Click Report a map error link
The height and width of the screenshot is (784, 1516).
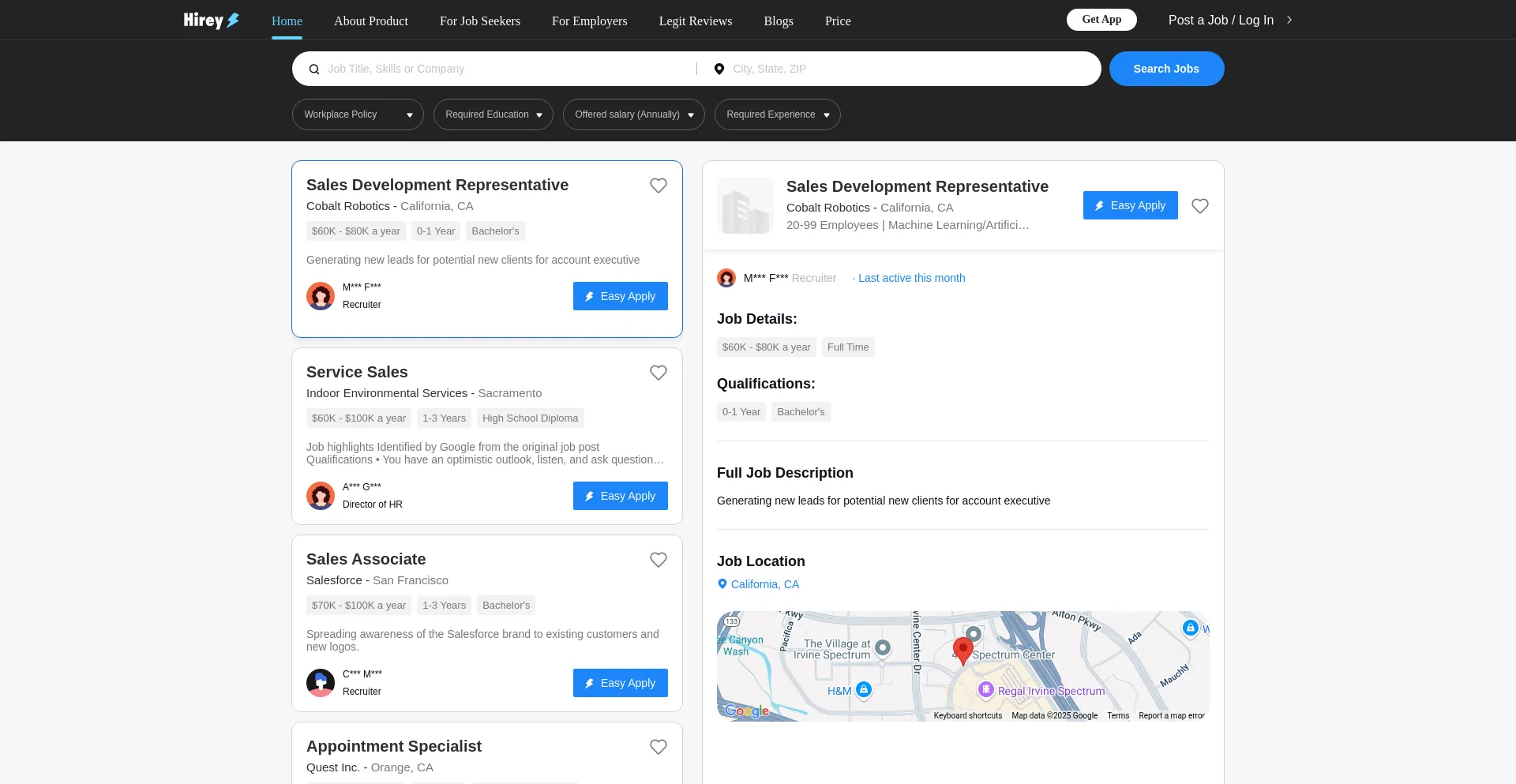point(1172,716)
